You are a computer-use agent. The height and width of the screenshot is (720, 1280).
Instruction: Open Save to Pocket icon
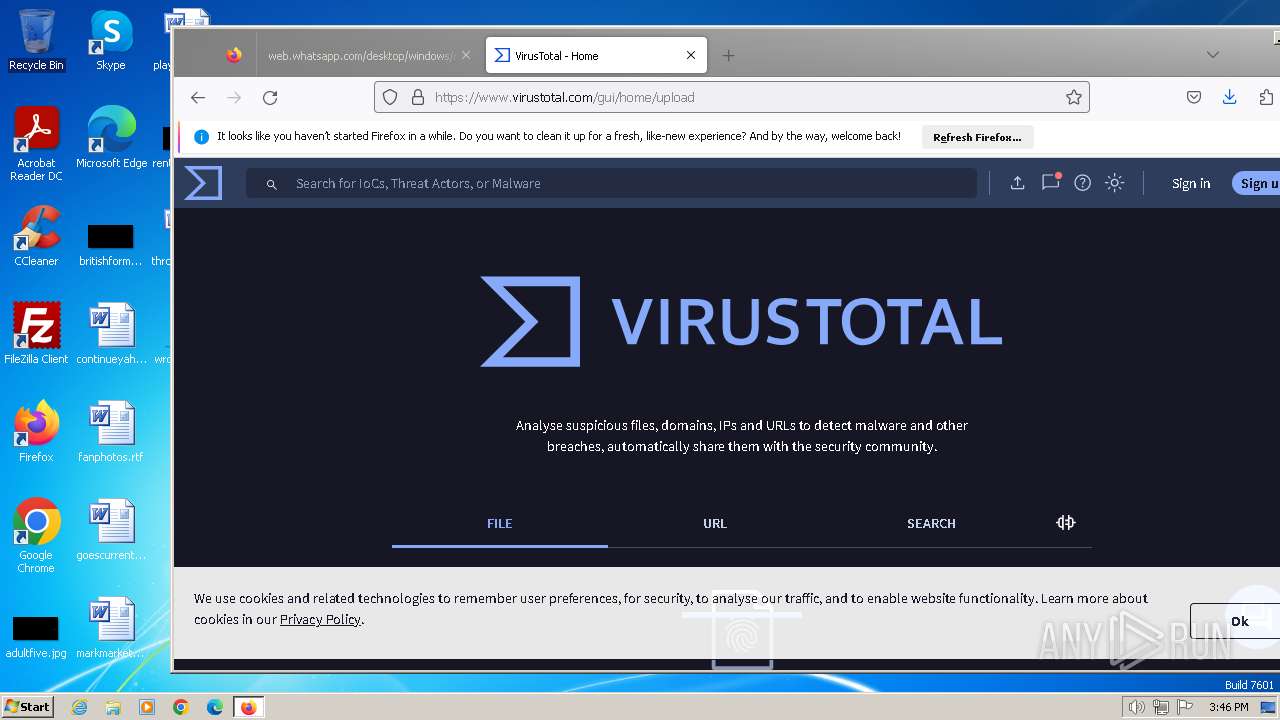1193,97
